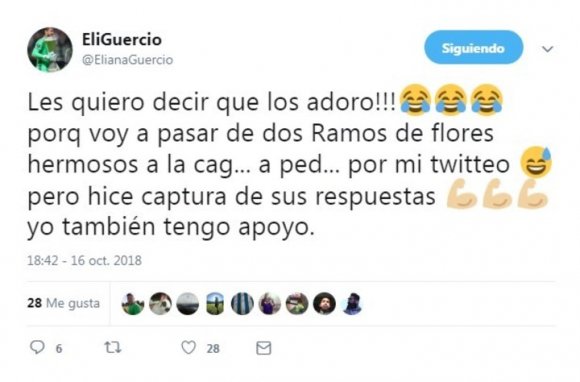Open the dark bearded-man liker avatar
This screenshot has height=382, width=580.
tap(324, 304)
